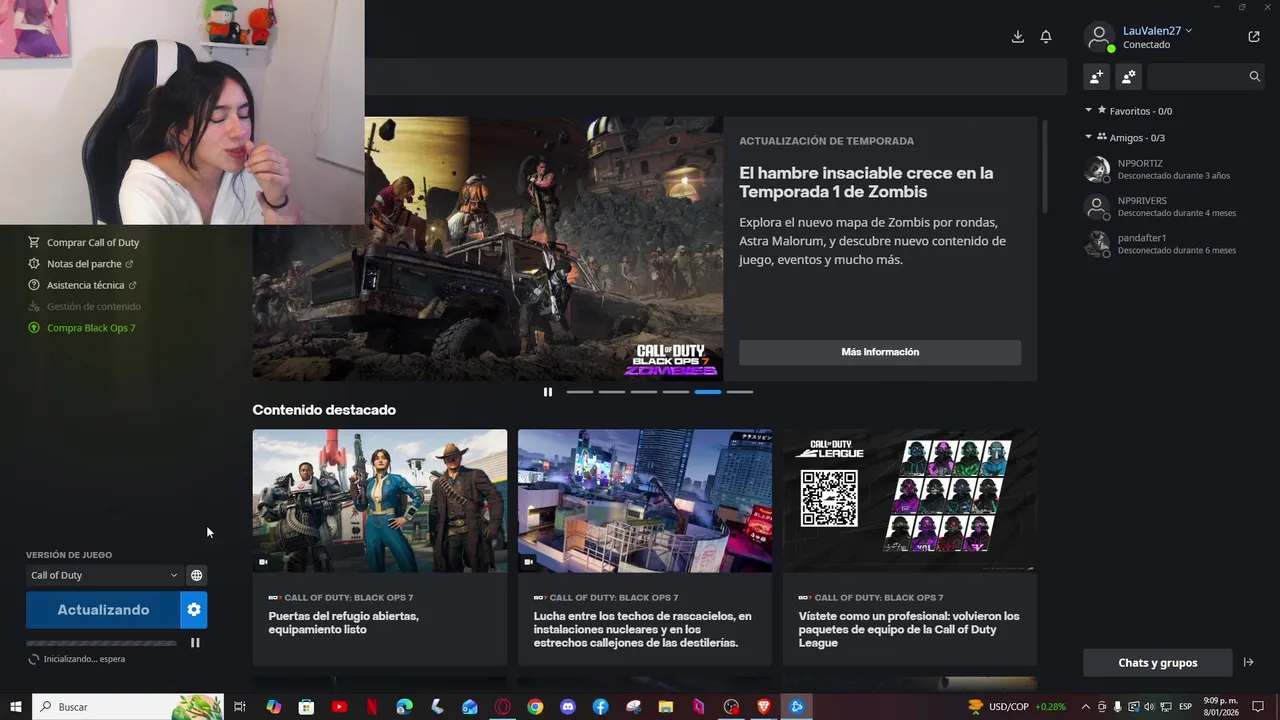
Task: Collapse the social panel arrow icon
Action: click(1248, 663)
